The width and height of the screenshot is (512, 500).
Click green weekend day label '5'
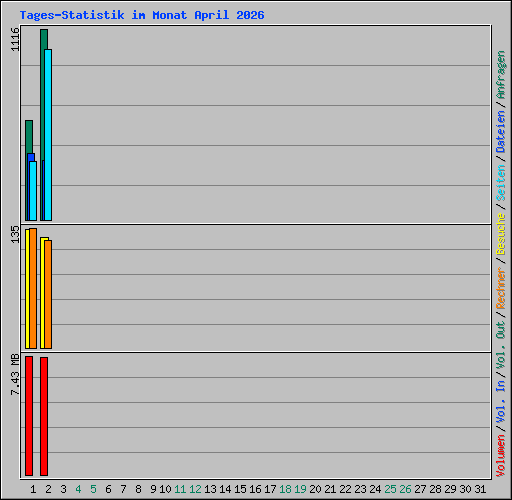[x=93, y=489]
